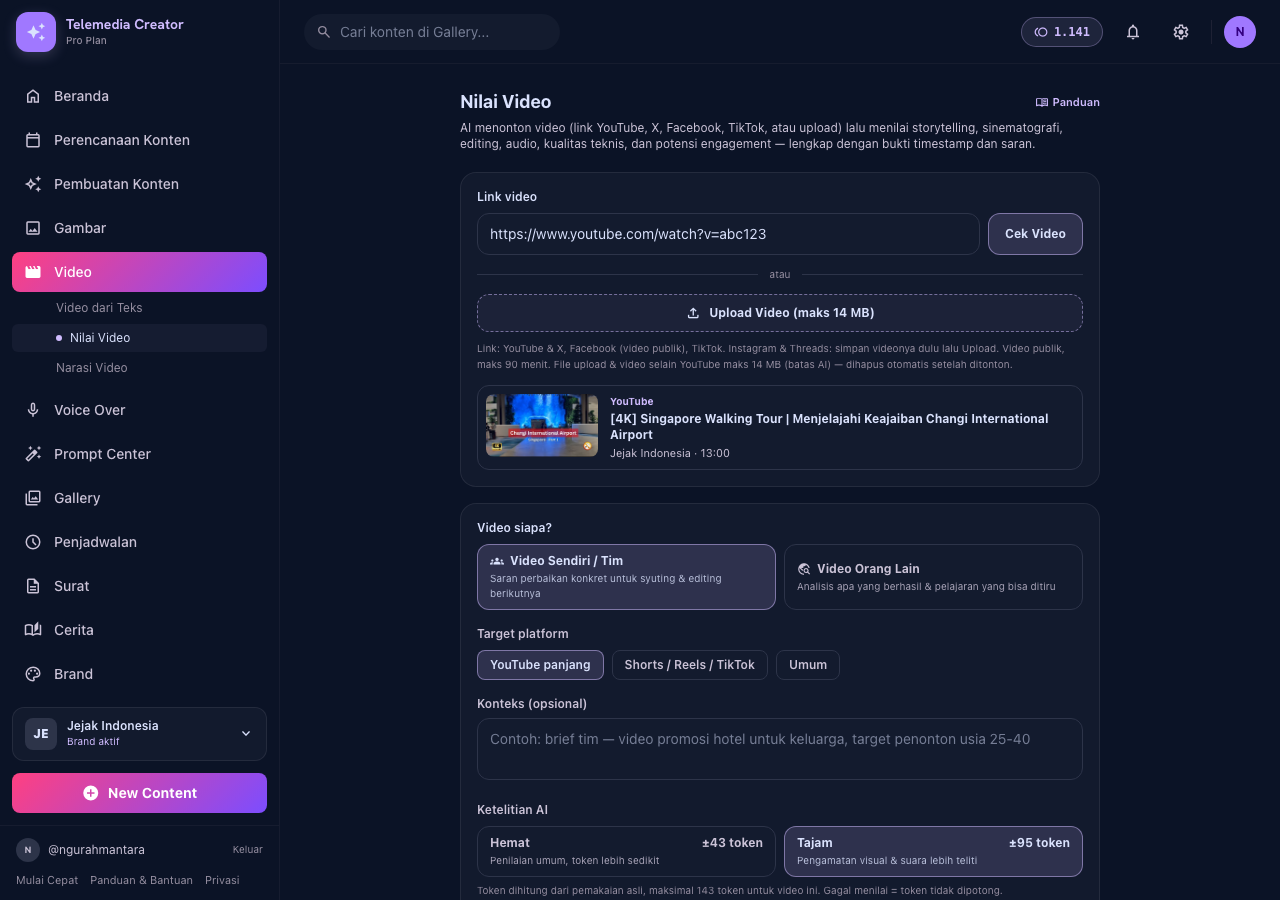Open notifications via the bell icon
This screenshot has width=1280, height=900.
[x=1133, y=32]
